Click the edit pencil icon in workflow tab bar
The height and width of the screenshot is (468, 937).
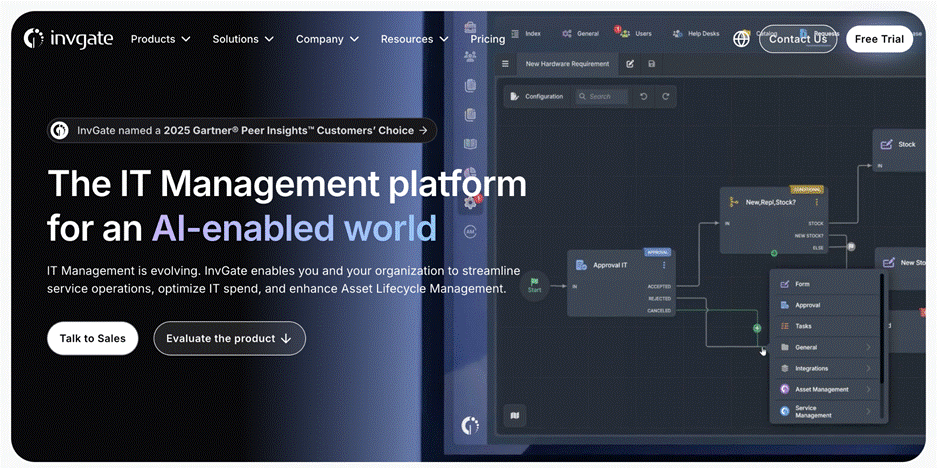point(630,64)
